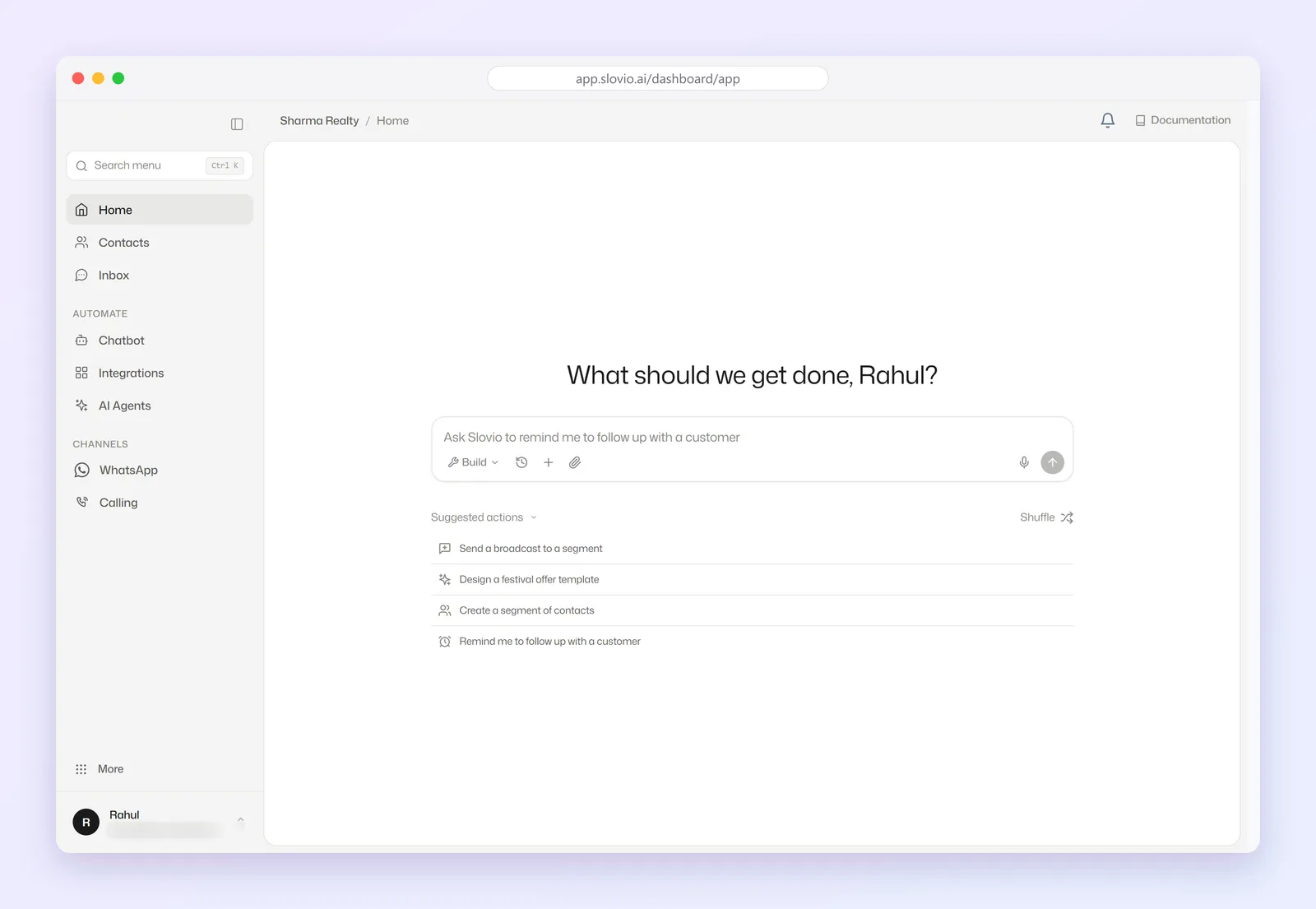
Task: Send the prompt with arrow button
Action: point(1053,462)
